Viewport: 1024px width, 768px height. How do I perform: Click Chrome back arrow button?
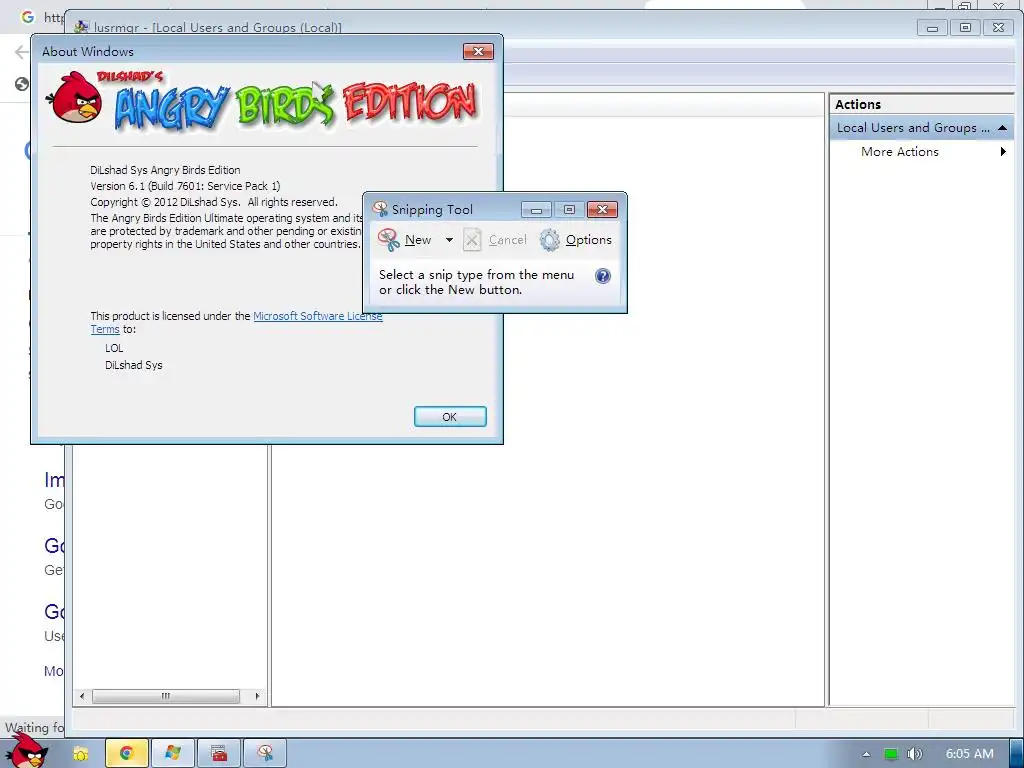coord(22,52)
